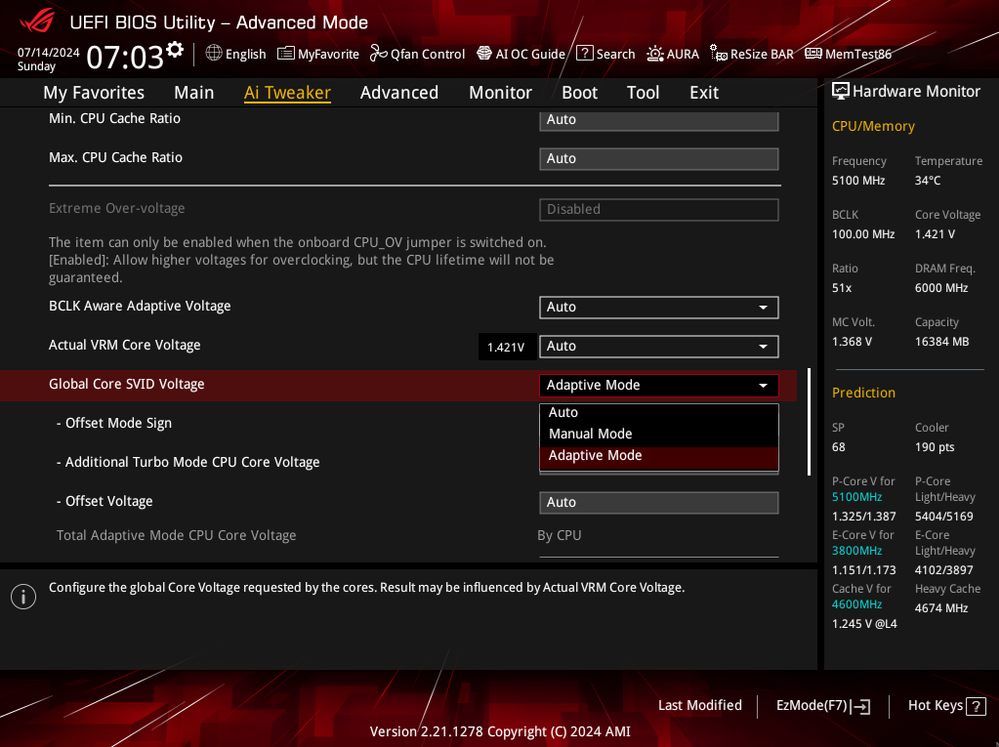This screenshot has height=747, width=999.
Task: Click the MemTest86 icon
Action: [x=813, y=54]
